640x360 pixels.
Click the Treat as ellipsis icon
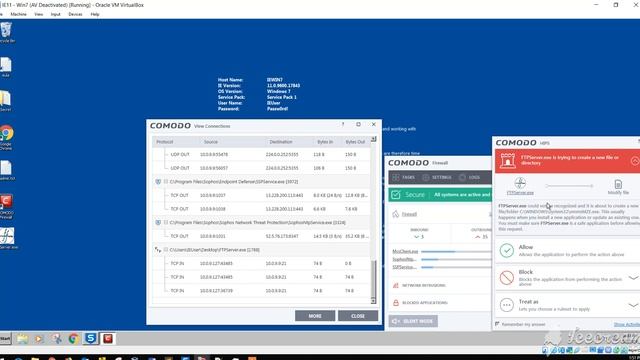point(507,305)
